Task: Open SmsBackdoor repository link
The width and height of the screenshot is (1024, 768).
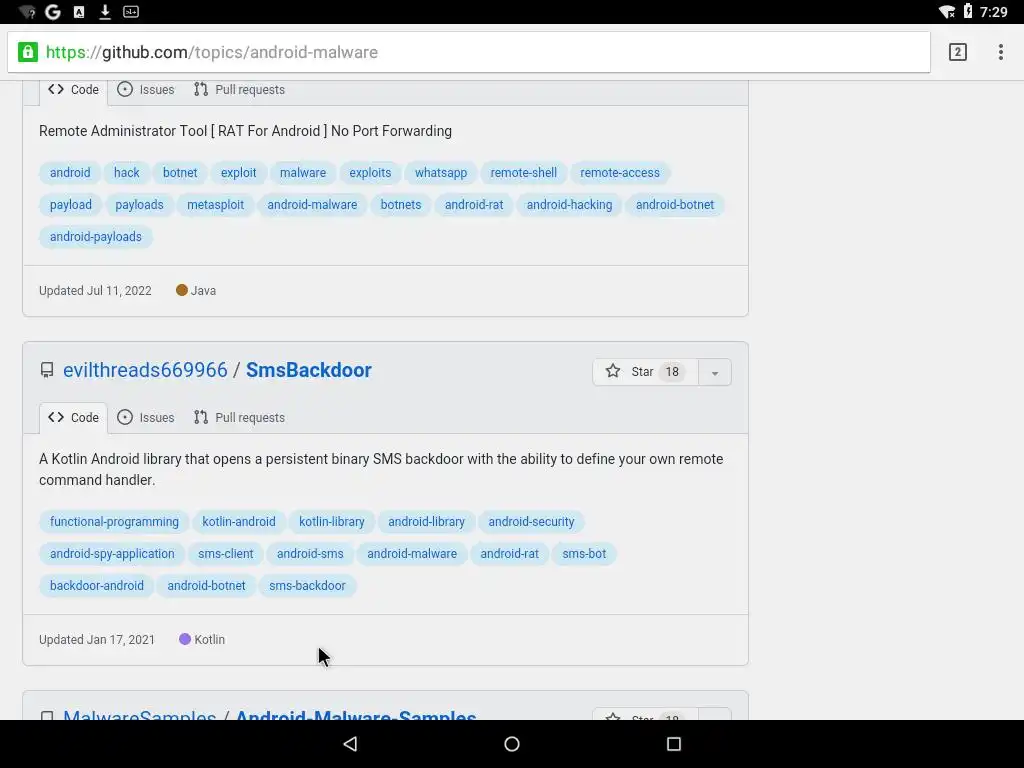Action: pyautogui.click(x=309, y=370)
